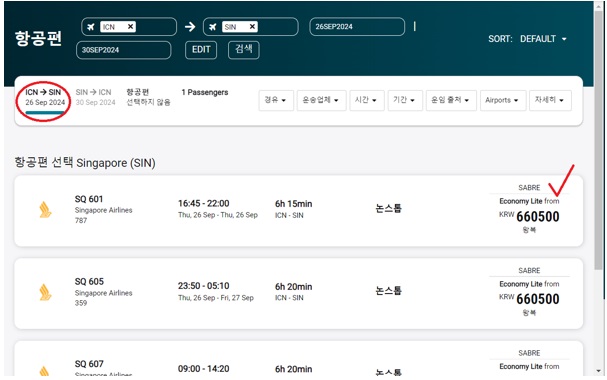
Task: Click the 검색 search button
Action: 243,50
